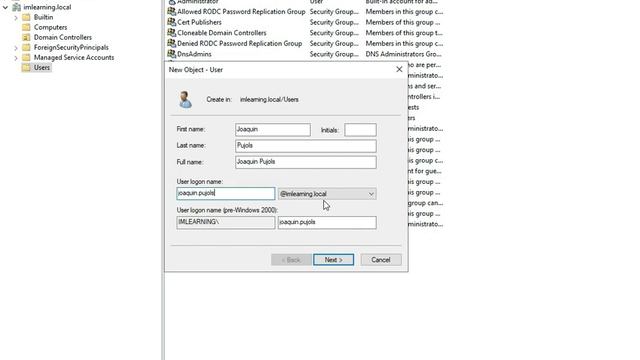The height and width of the screenshot is (360, 640).
Task: Select the Managed Service Accounts folder icon
Action: click(26, 58)
